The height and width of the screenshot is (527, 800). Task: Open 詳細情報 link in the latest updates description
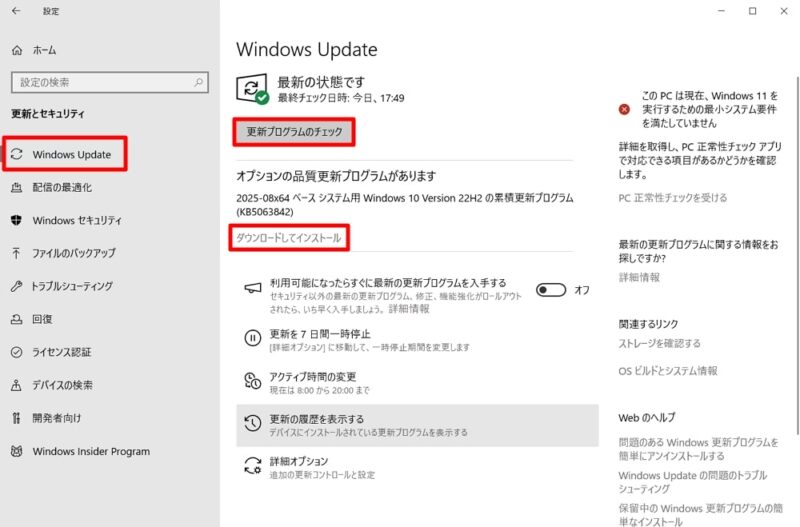coord(409,309)
